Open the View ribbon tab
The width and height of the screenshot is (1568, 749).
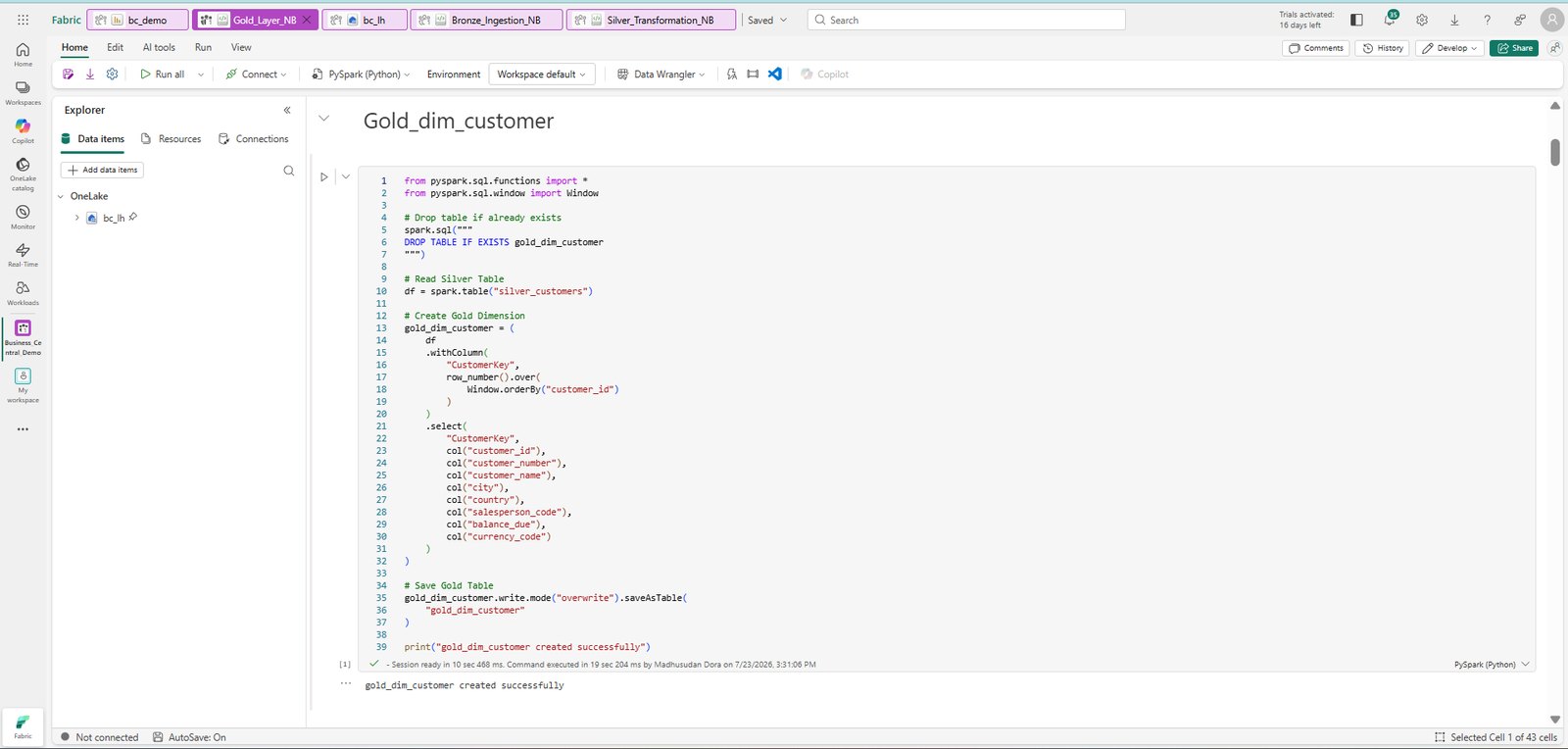point(241,47)
